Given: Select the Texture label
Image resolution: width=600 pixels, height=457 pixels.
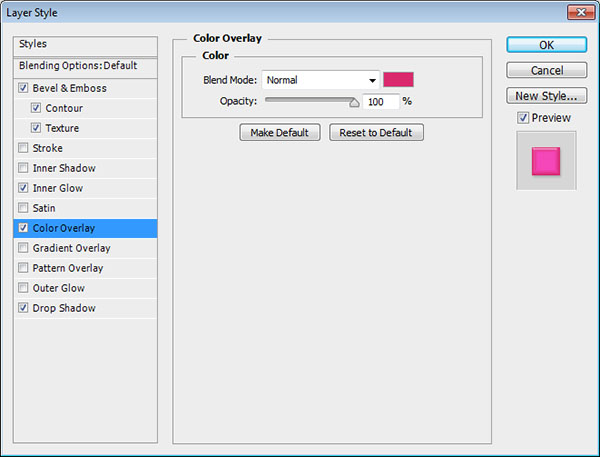Looking at the screenshot, I should point(62,128).
